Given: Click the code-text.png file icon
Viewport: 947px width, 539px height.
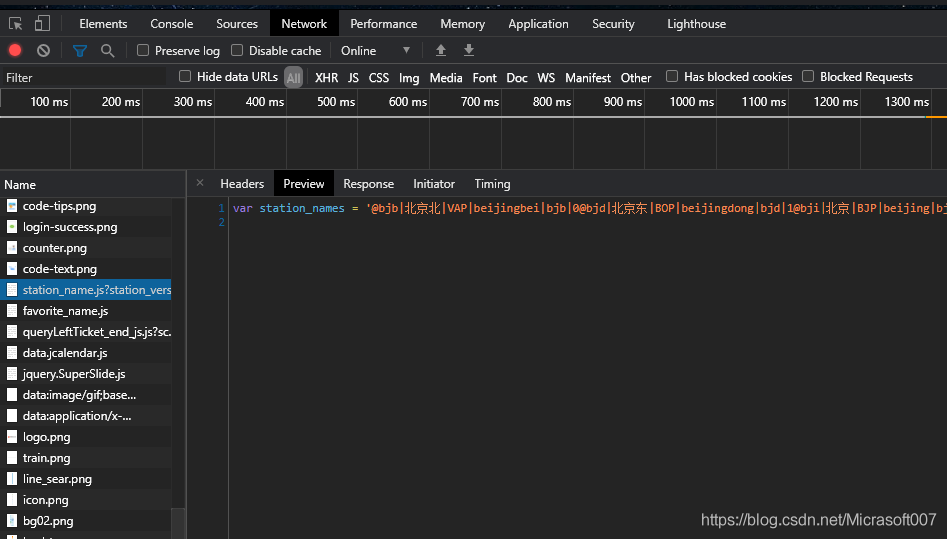Looking at the screenshot, I should (12, 269).
